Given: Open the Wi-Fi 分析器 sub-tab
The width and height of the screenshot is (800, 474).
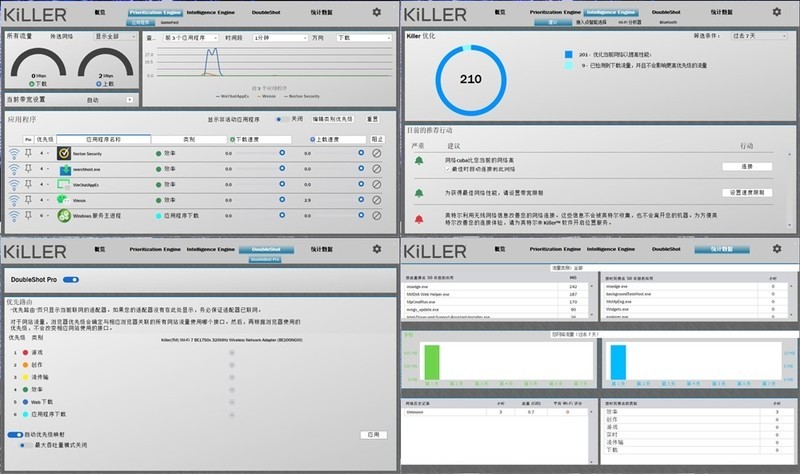Looking at the screenshot, I should pos(630,22).
